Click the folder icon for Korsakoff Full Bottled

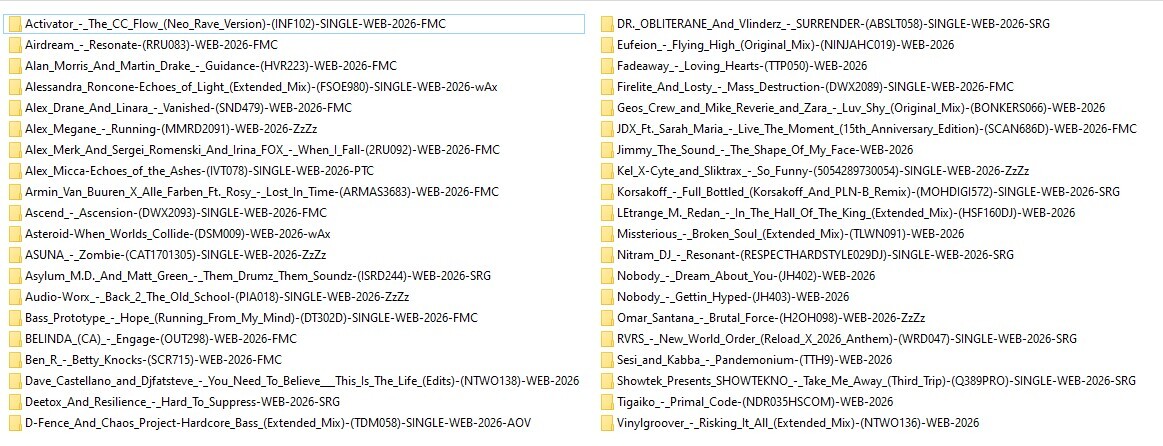point(607,191)
